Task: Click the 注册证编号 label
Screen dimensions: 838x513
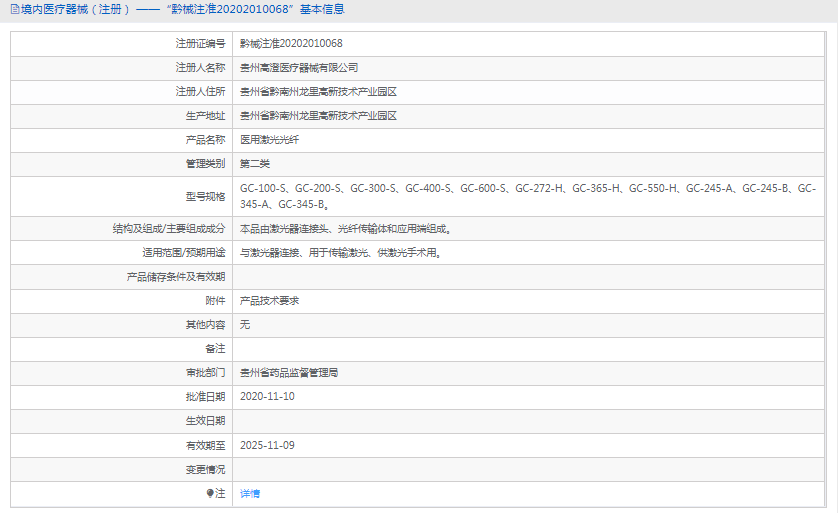Action: (200, 43)
